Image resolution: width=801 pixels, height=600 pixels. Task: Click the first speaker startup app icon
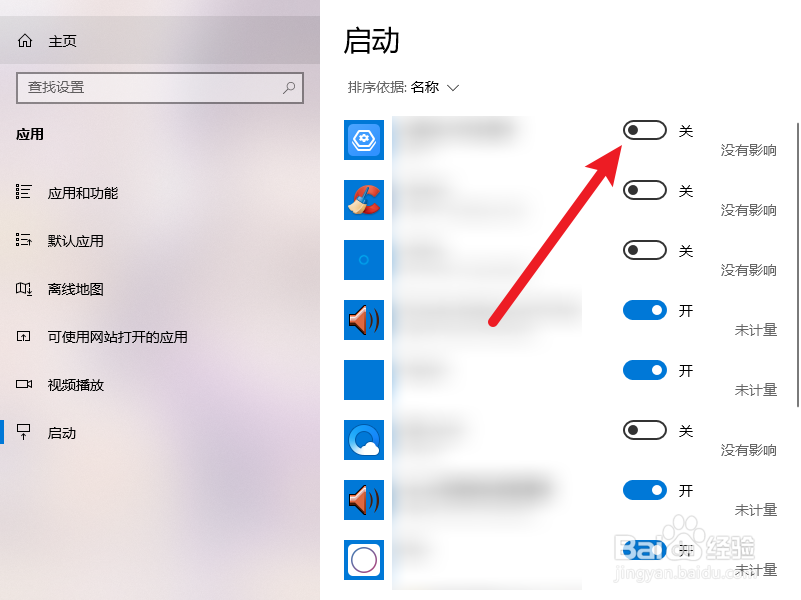coord(364,320)
